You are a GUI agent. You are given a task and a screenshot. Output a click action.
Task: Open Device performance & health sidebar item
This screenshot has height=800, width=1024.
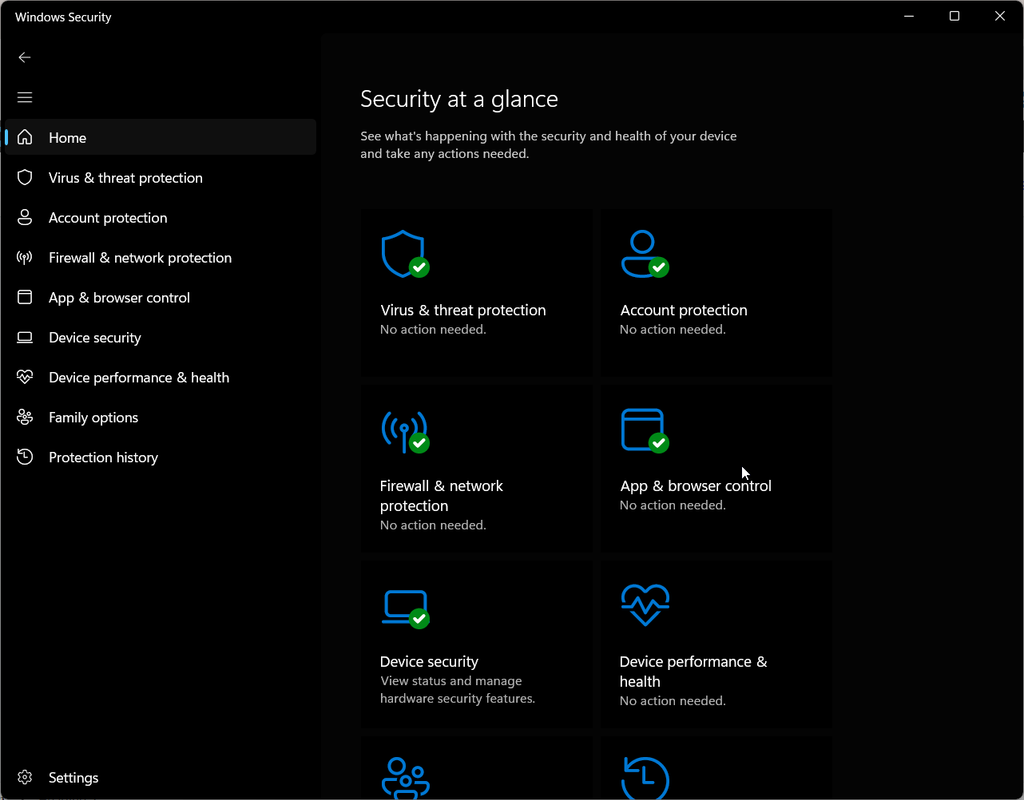161,377
